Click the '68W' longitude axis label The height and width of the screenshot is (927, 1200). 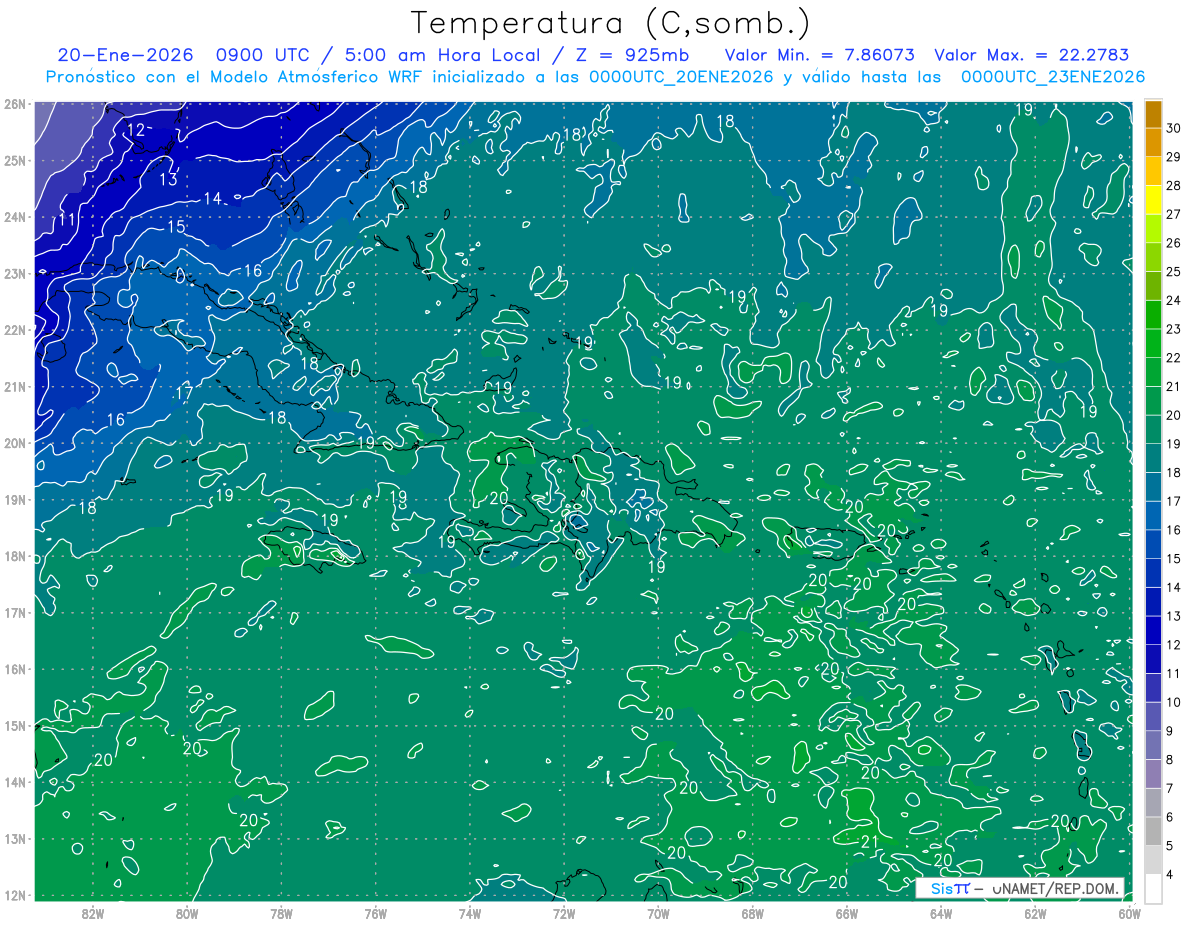coord(753,913)
